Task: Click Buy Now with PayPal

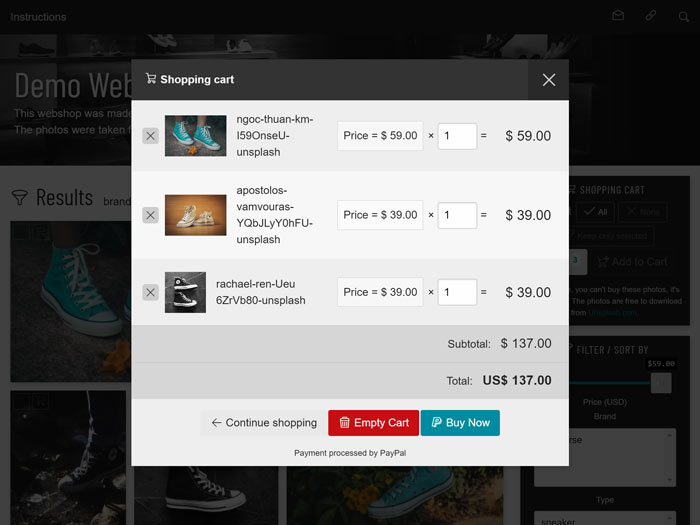Action: pyautogui.click(x=460, y=423)
